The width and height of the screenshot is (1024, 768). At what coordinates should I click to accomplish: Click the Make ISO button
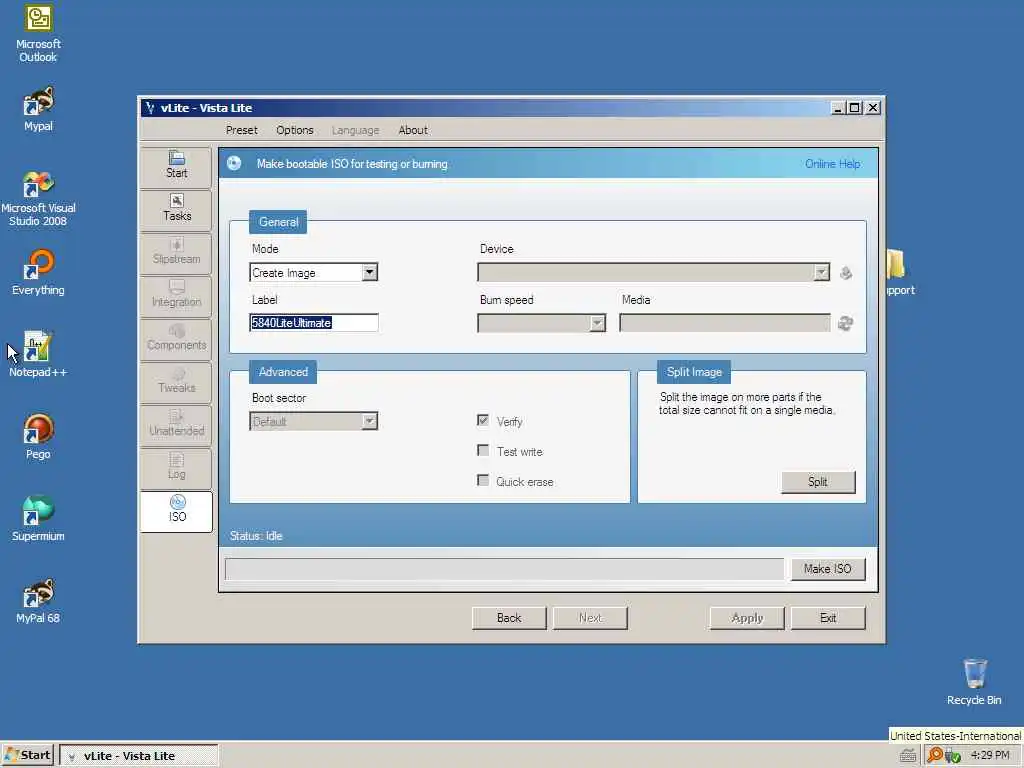[827, 569]
